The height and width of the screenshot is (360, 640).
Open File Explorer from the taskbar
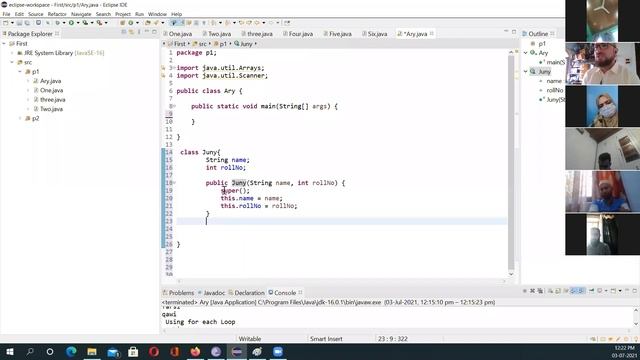click(x=92, y=351)
